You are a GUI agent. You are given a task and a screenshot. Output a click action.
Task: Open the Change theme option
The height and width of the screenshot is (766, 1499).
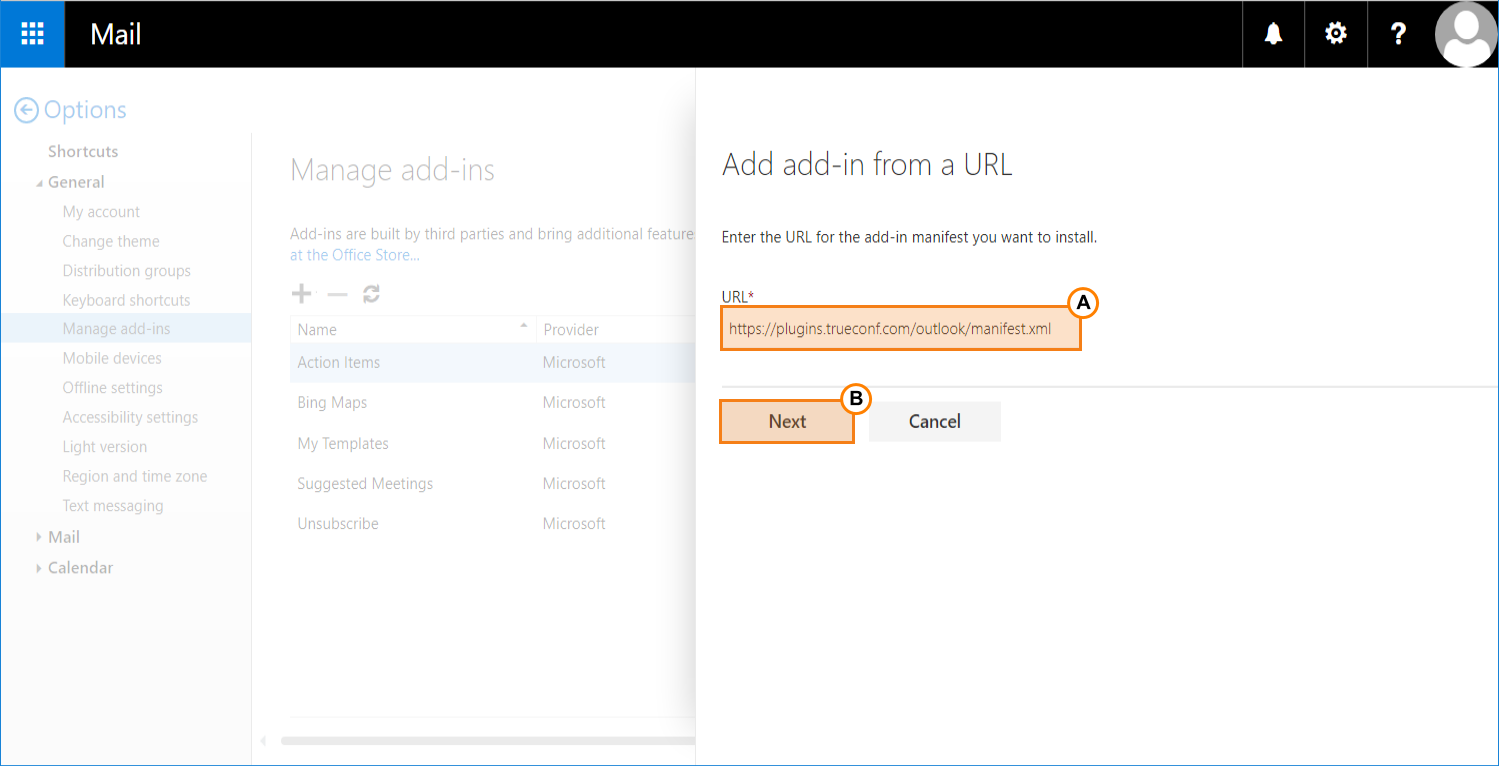point(111,241)
